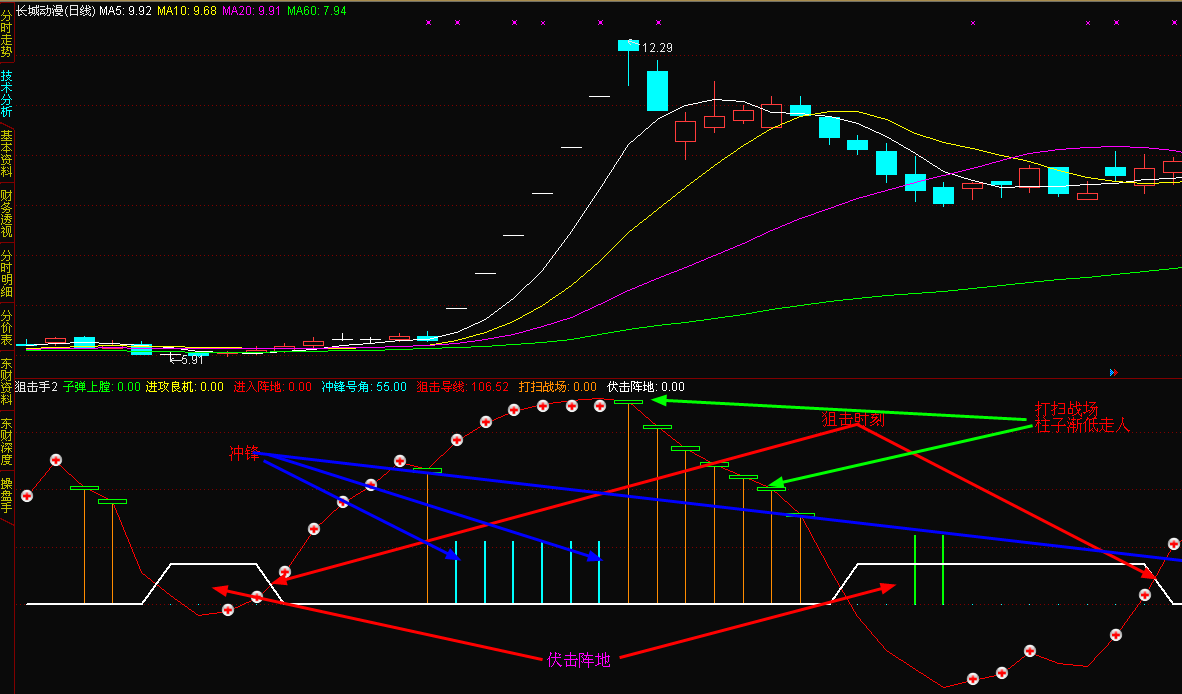Open the 操盘手 sidebar tab
Image resolution: width=1182 pixels, height=694 pixels.
point(7,495)
